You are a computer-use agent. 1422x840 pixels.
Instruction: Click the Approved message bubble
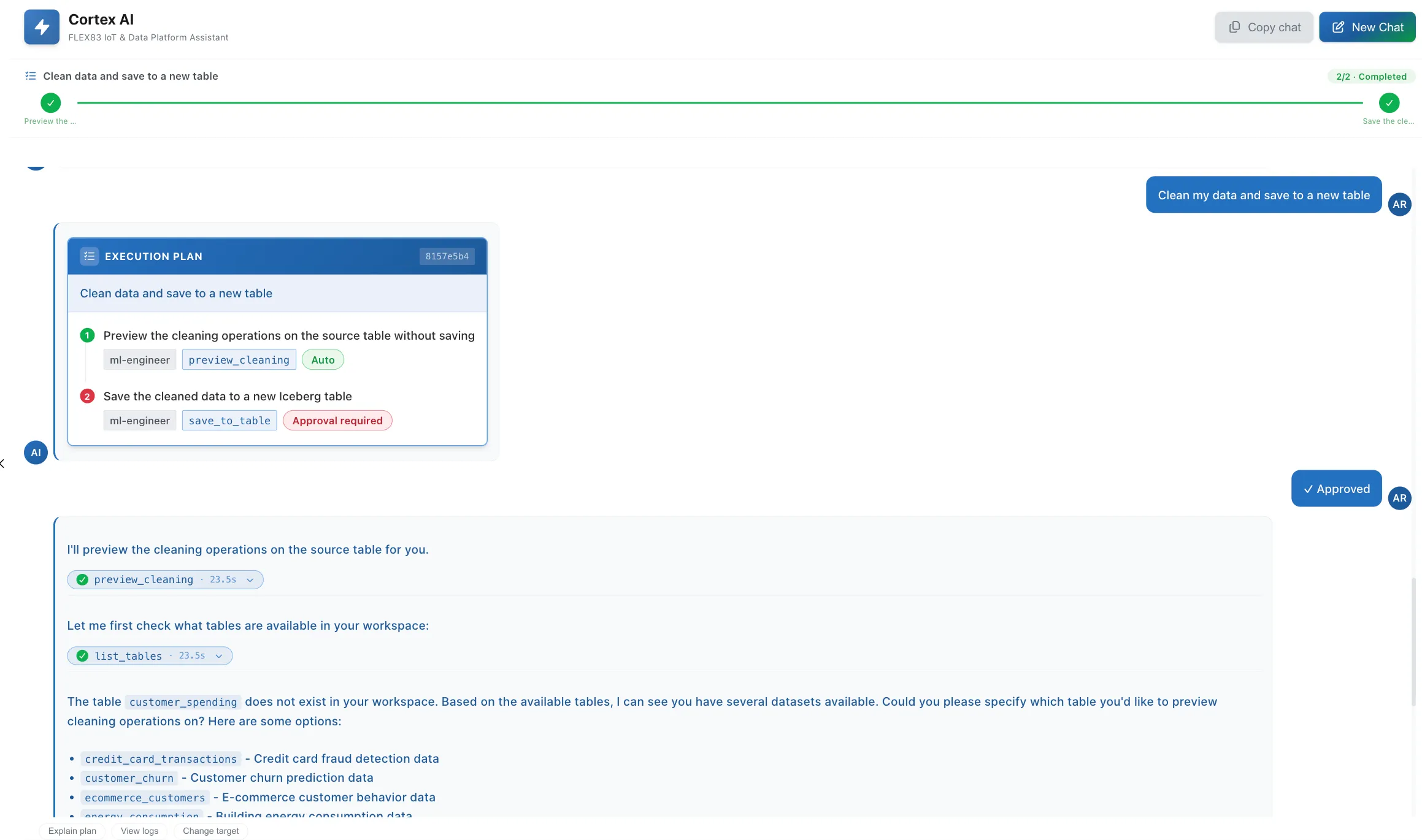click(1336, 489)
